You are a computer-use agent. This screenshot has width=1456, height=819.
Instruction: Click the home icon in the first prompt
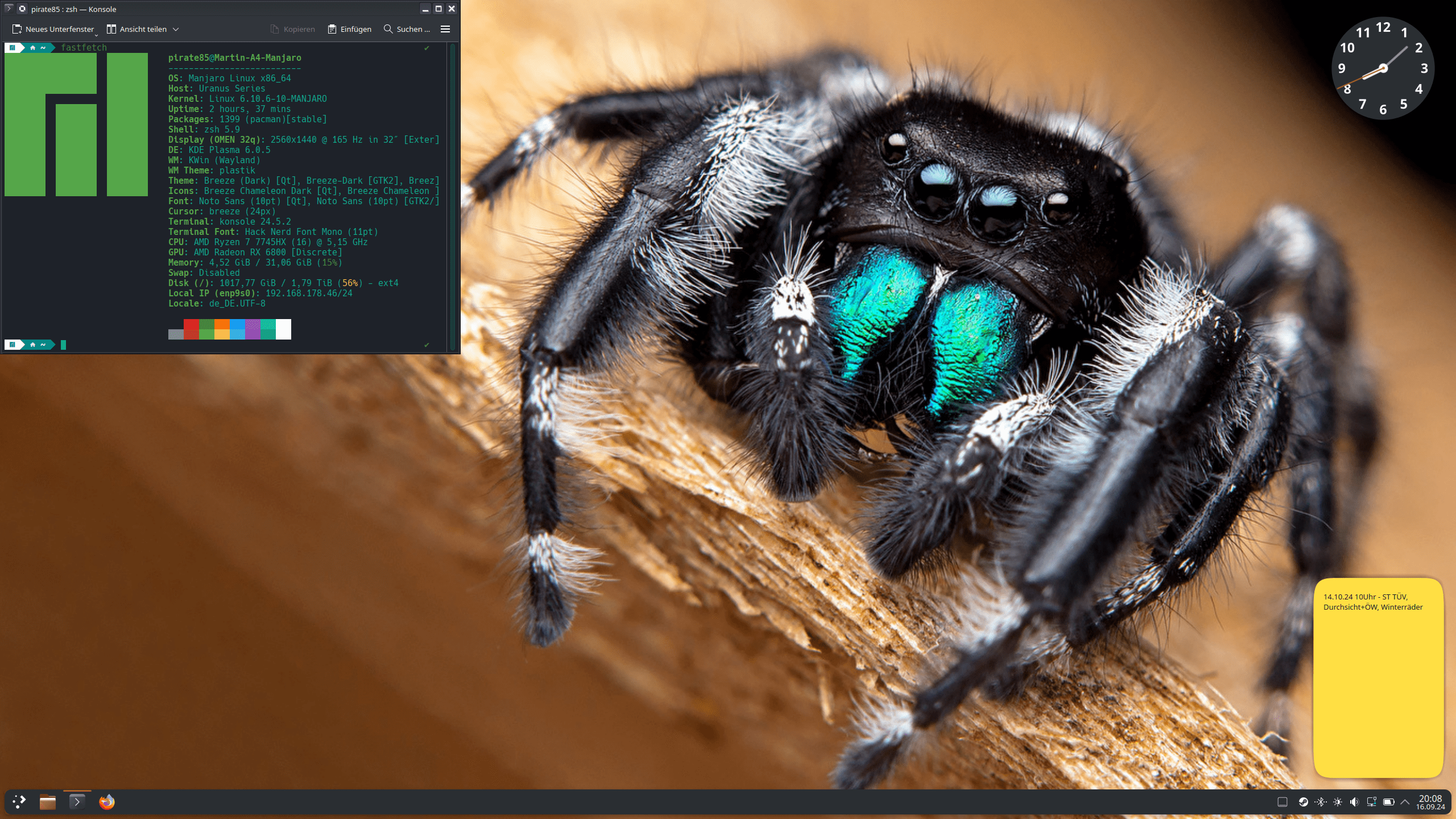(32, 48)
